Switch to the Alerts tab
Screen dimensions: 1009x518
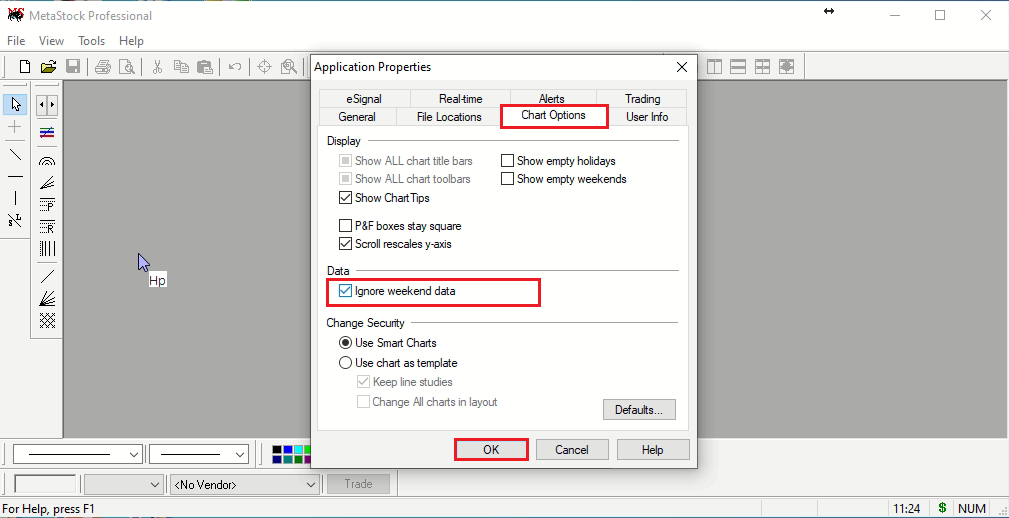click(551, 98)
